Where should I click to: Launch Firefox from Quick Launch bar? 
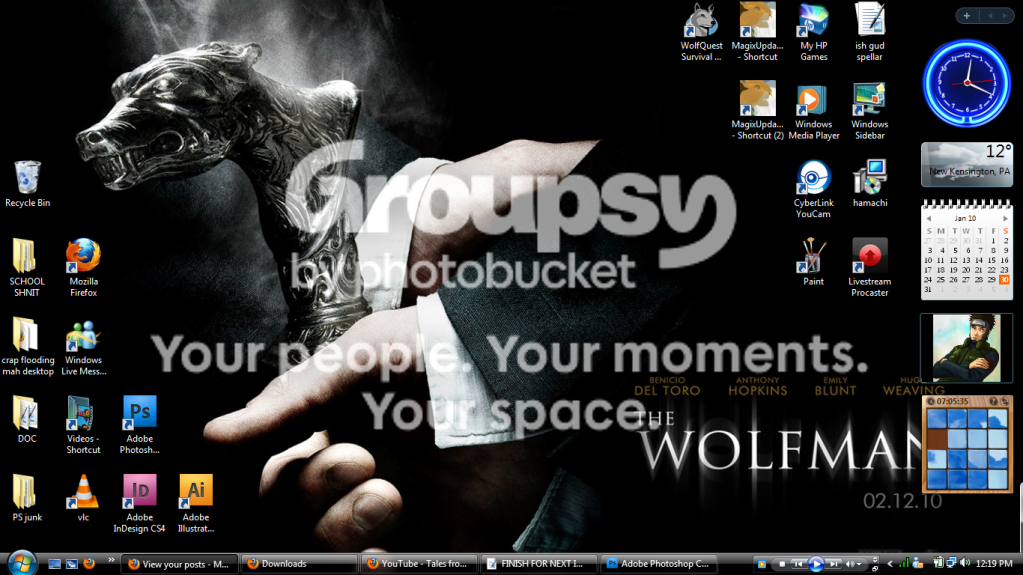click(89, 563)
